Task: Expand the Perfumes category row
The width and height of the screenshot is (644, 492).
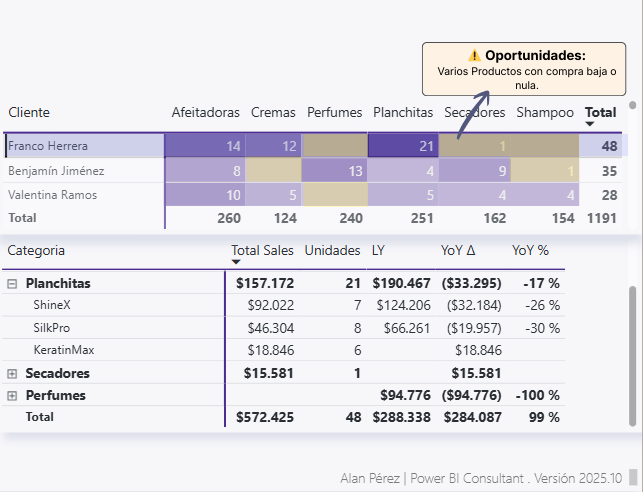Action: pos(12,396)
